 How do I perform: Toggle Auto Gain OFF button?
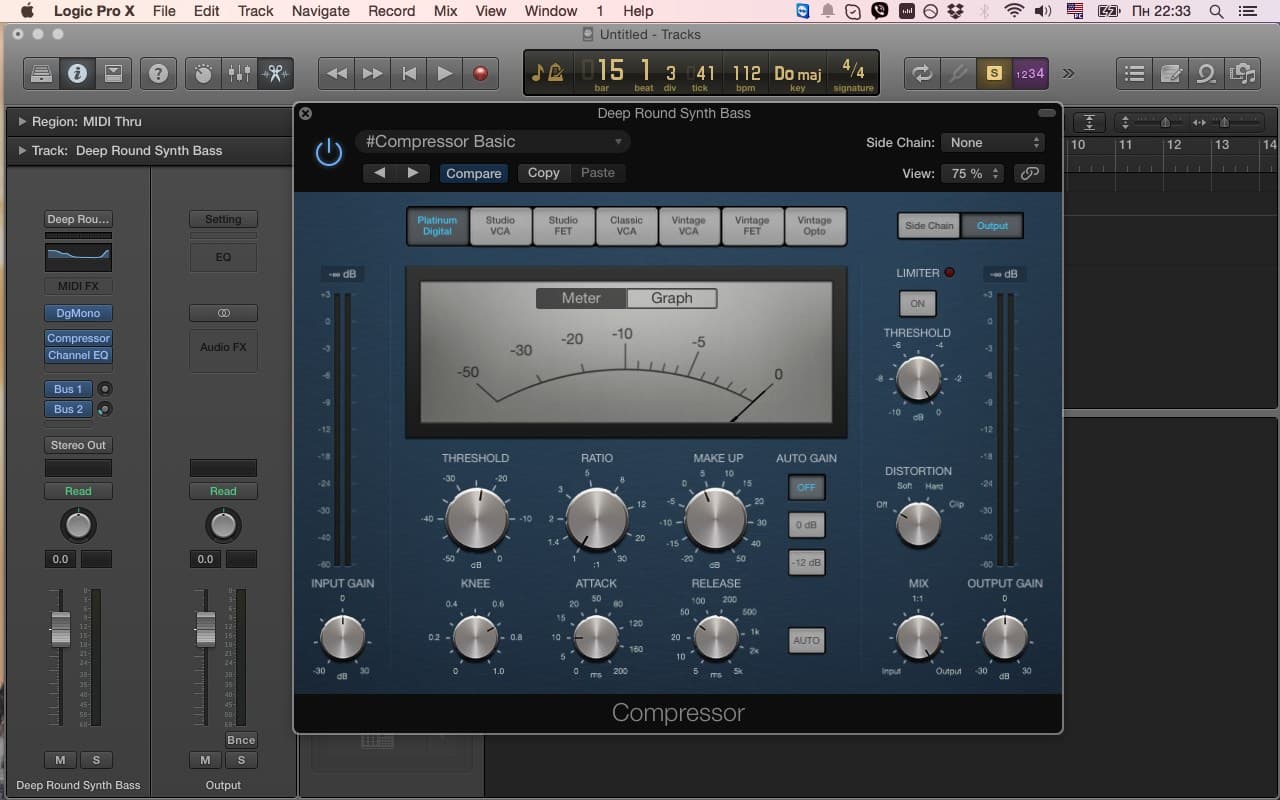coord(806,488)
